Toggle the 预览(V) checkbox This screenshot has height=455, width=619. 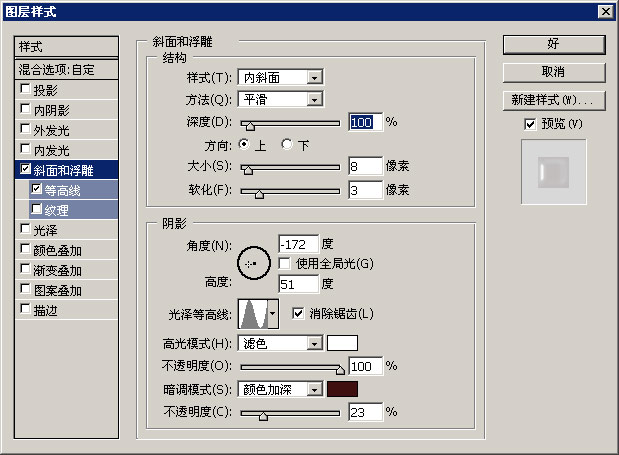(530, 124)
